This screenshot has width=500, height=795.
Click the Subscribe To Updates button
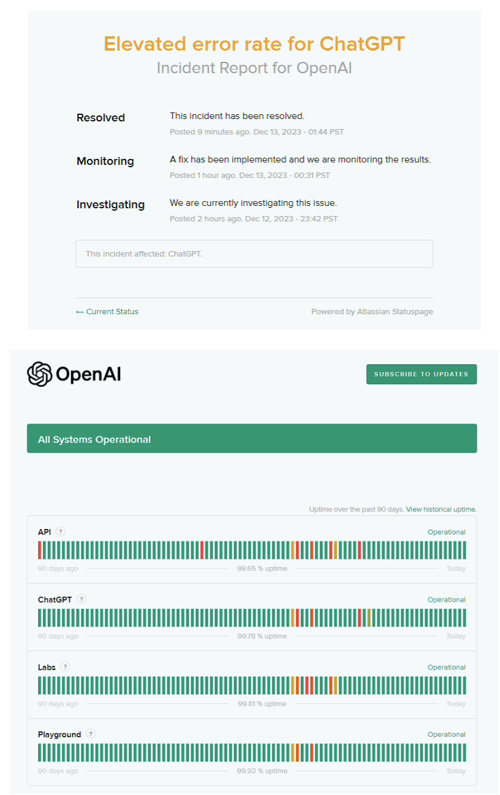coord(421,374)
